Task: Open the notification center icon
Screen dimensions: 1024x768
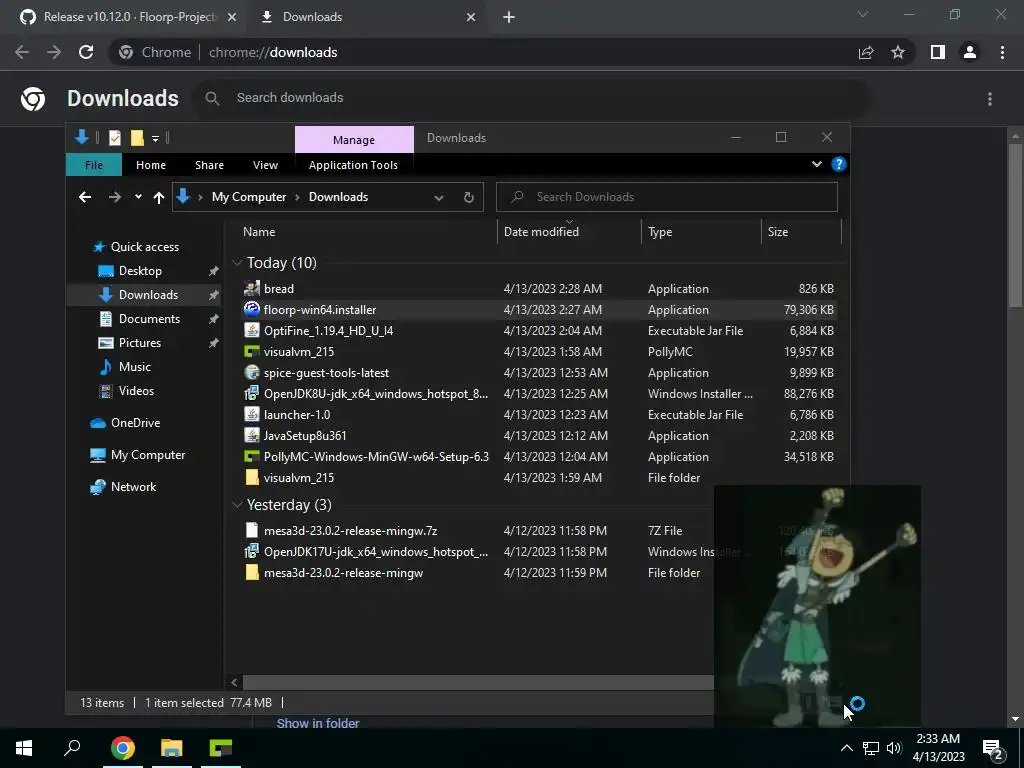Action: pyautogui.click(x=993, y=749)
